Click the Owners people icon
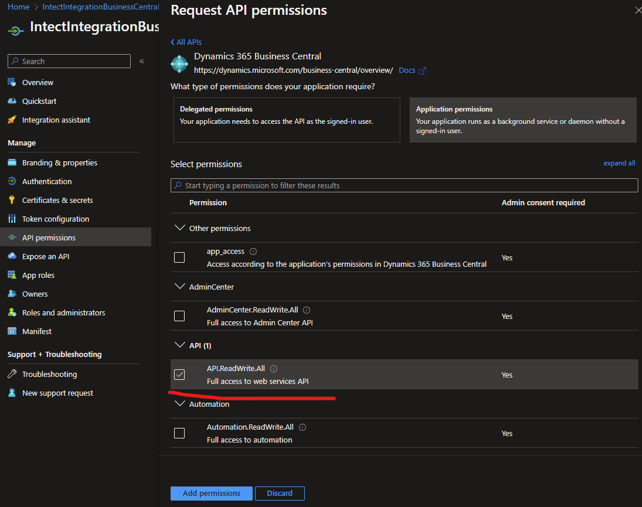This screenshot has width=642, height=507. [12, 294]
